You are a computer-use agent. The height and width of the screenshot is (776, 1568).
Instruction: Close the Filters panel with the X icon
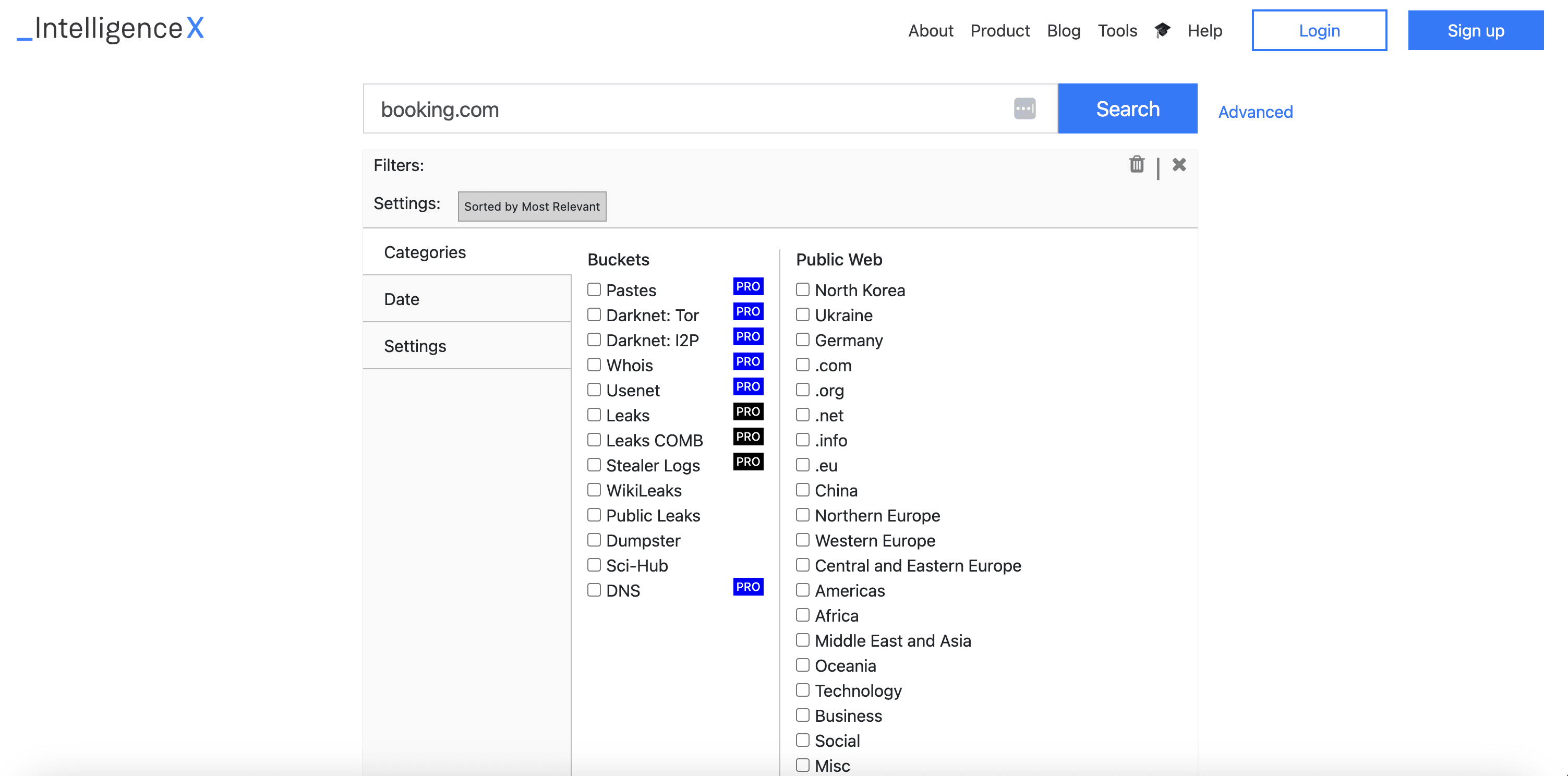pyautogui.click(x=1179, y=164)
